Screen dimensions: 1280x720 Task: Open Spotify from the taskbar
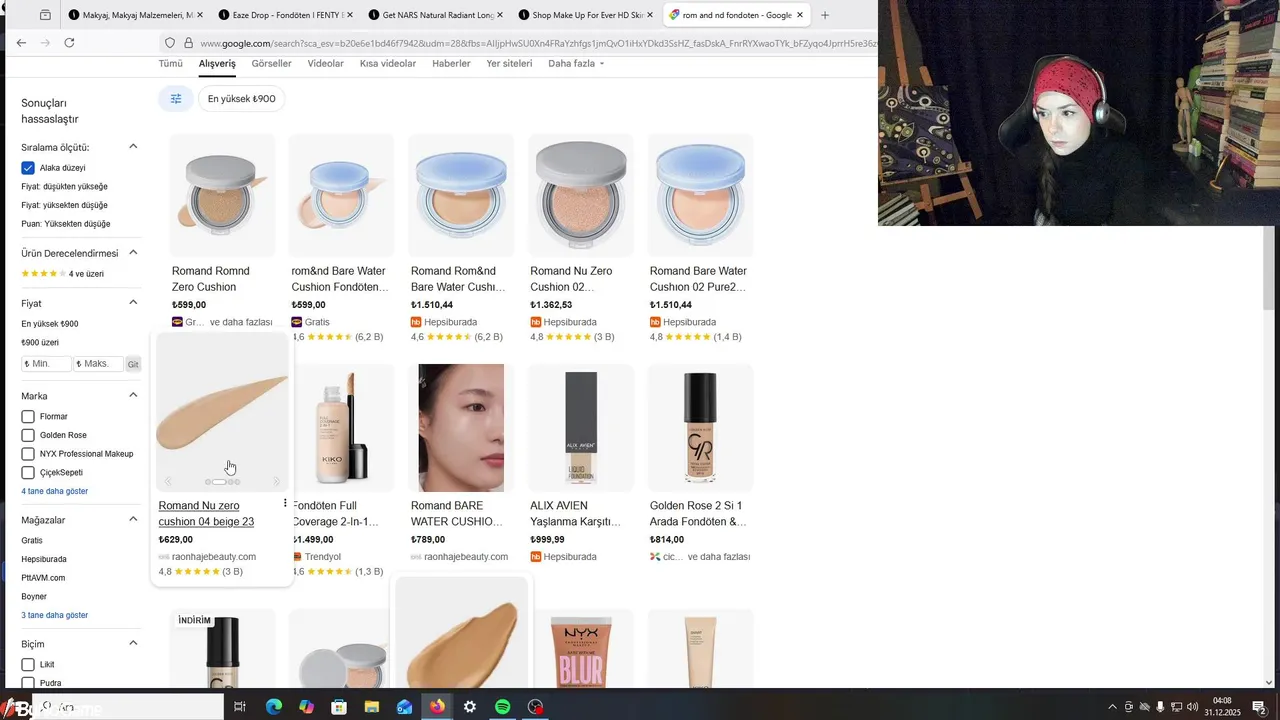click(503, 707)
